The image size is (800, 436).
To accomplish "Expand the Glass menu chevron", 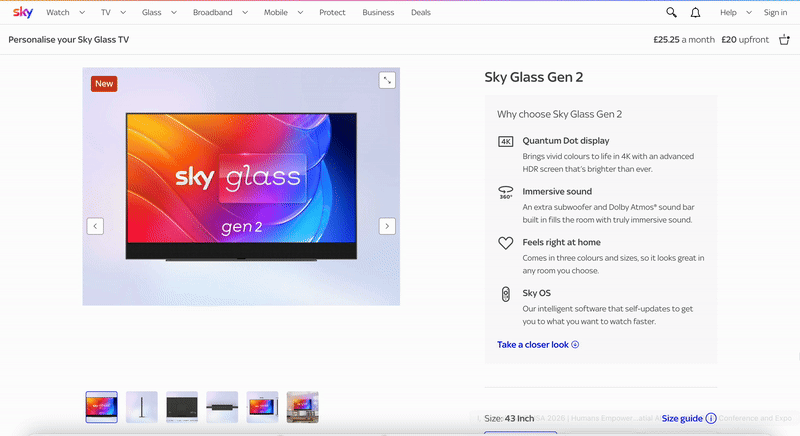I will pos(173,12).
